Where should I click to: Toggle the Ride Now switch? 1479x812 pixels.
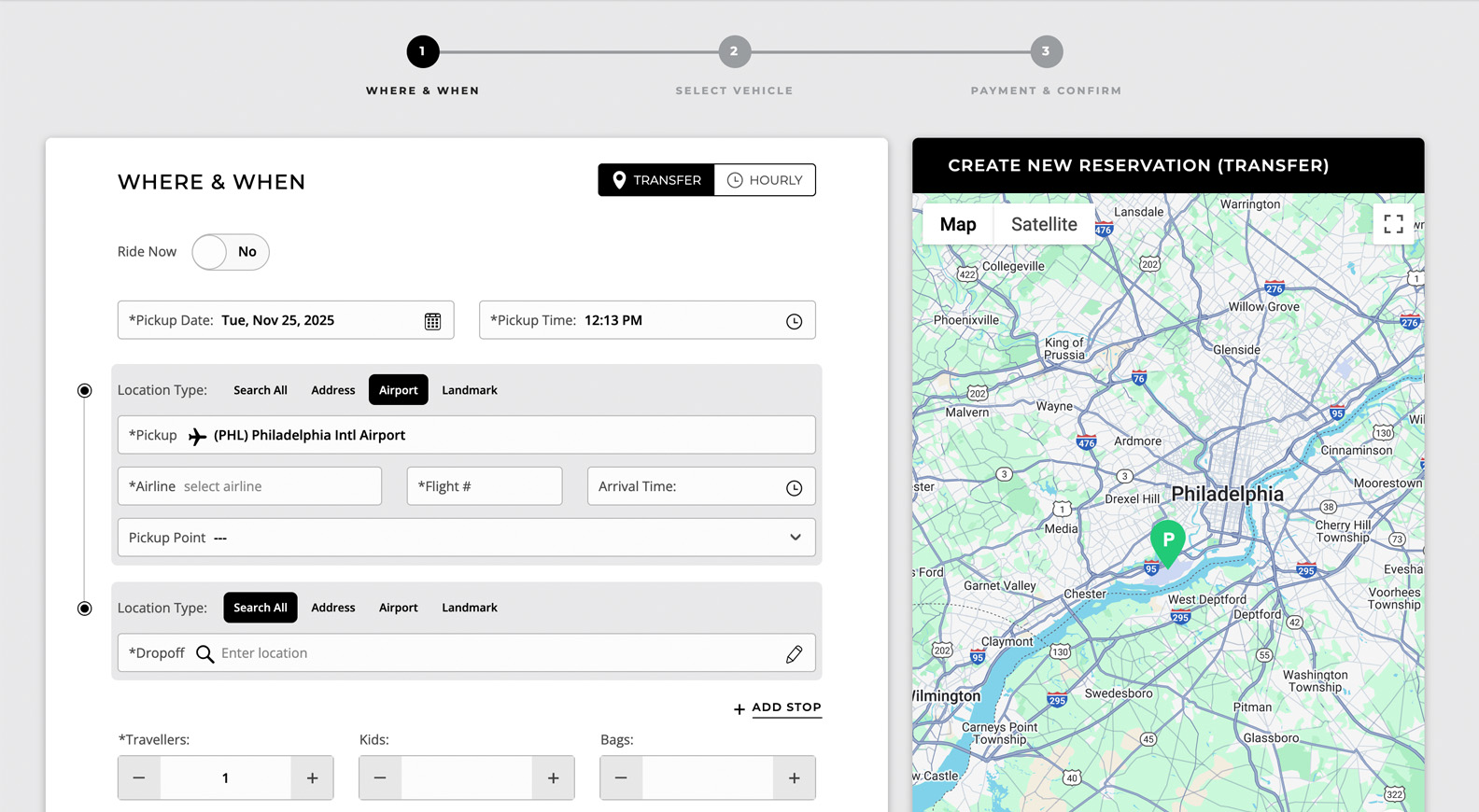[x=231, y=252]
